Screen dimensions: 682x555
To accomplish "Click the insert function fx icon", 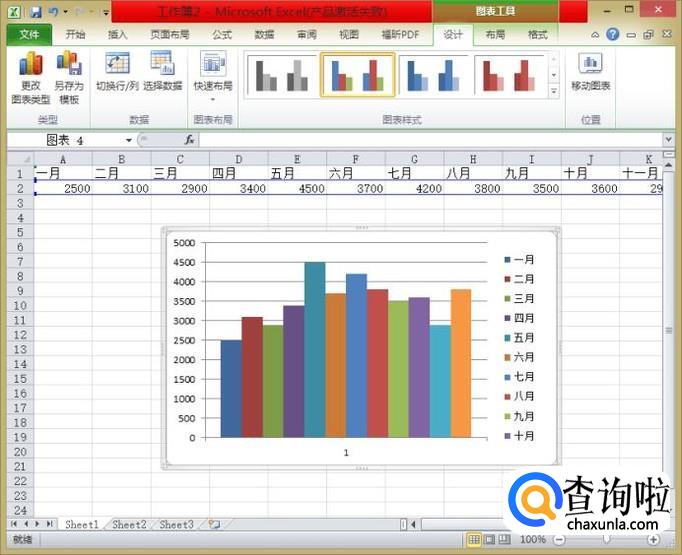I will point(190,140).
